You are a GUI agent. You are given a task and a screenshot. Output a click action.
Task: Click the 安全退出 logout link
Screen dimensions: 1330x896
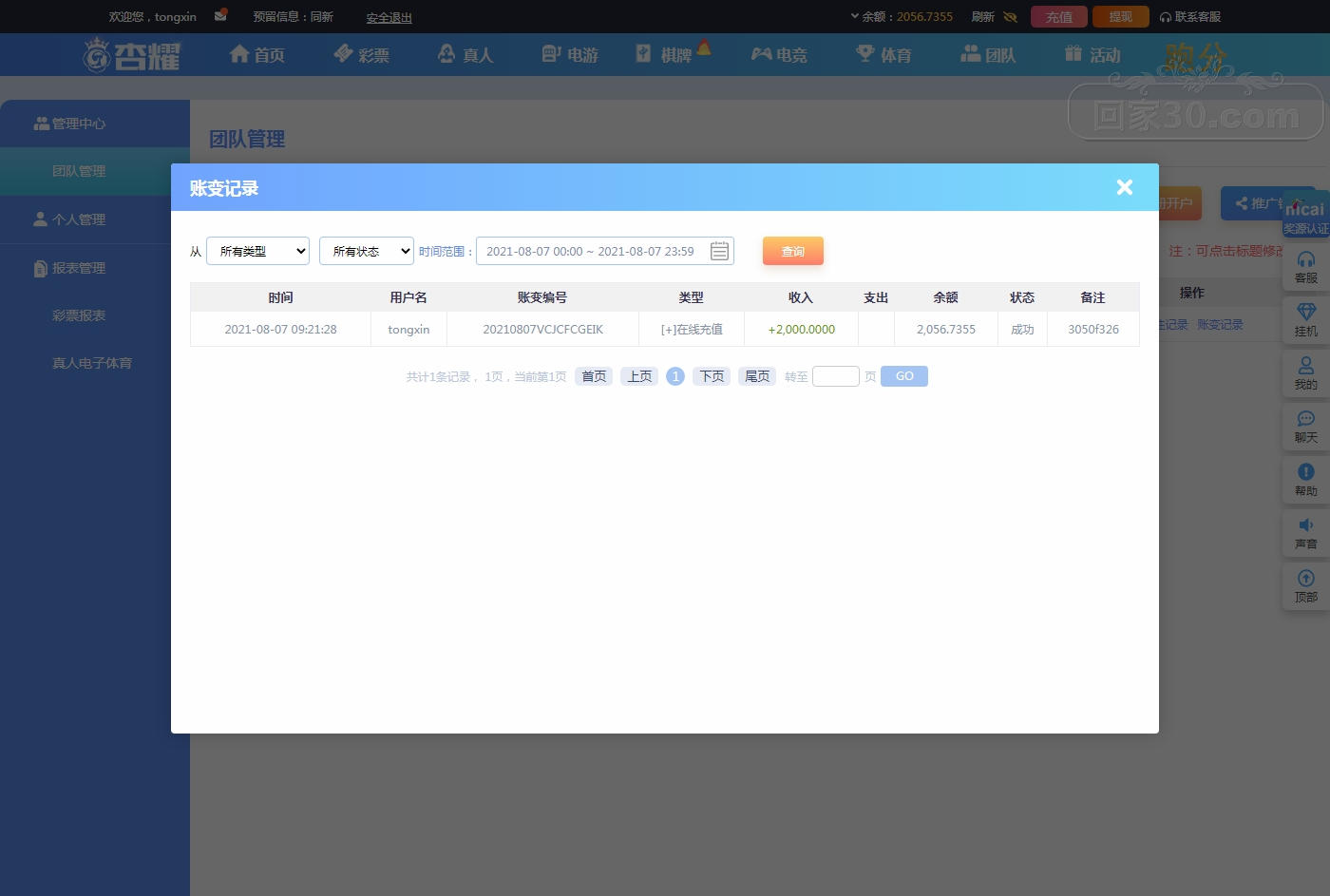click(x=389, y=17)
